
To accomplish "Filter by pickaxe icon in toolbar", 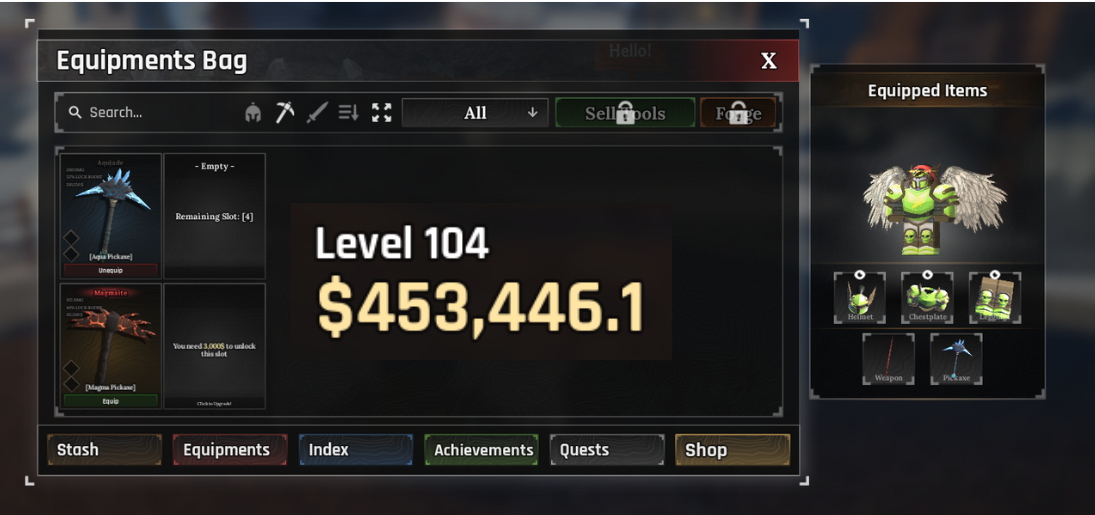I will point(284,113).
